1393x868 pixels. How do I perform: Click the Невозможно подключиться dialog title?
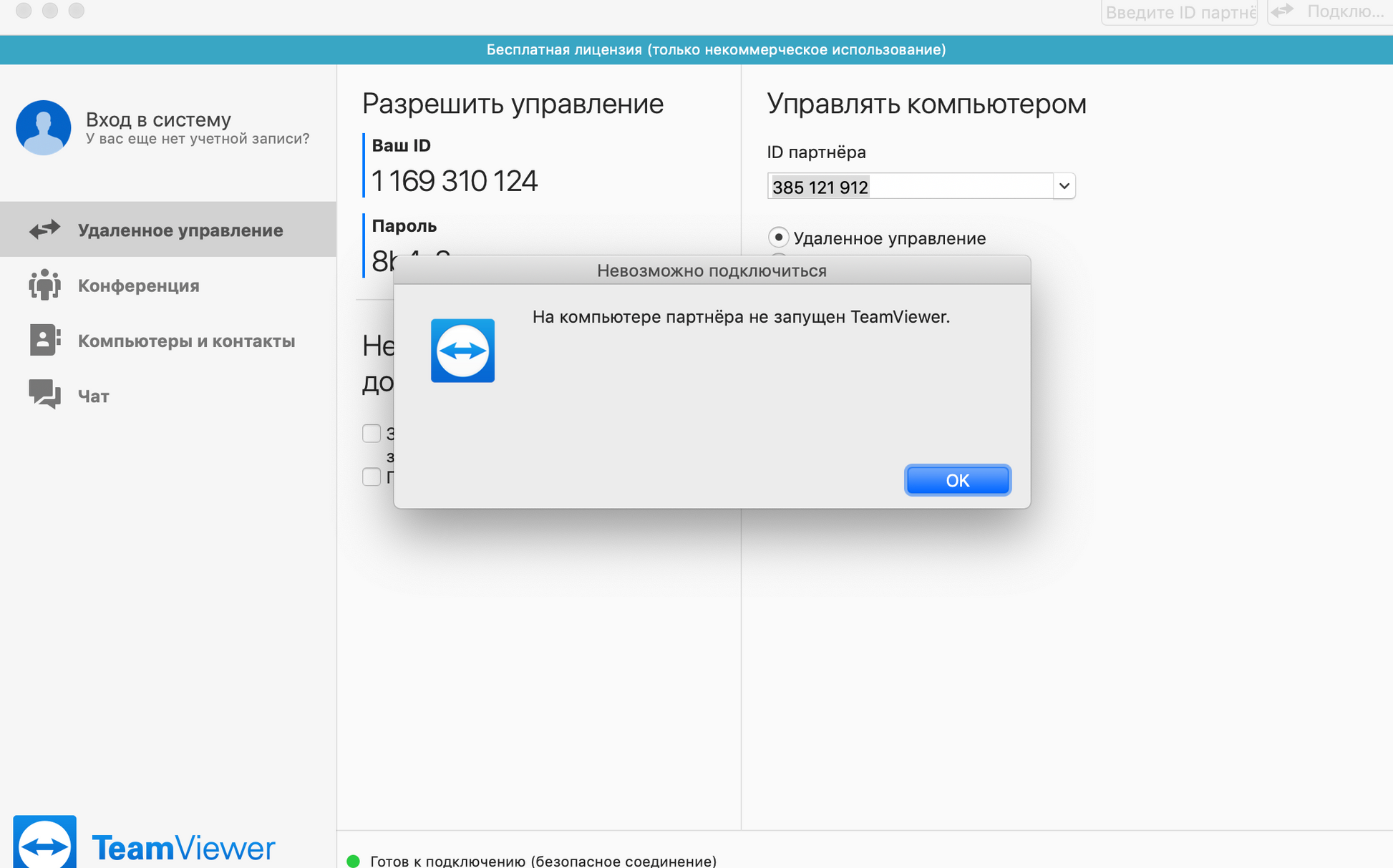tap(712, 270)
